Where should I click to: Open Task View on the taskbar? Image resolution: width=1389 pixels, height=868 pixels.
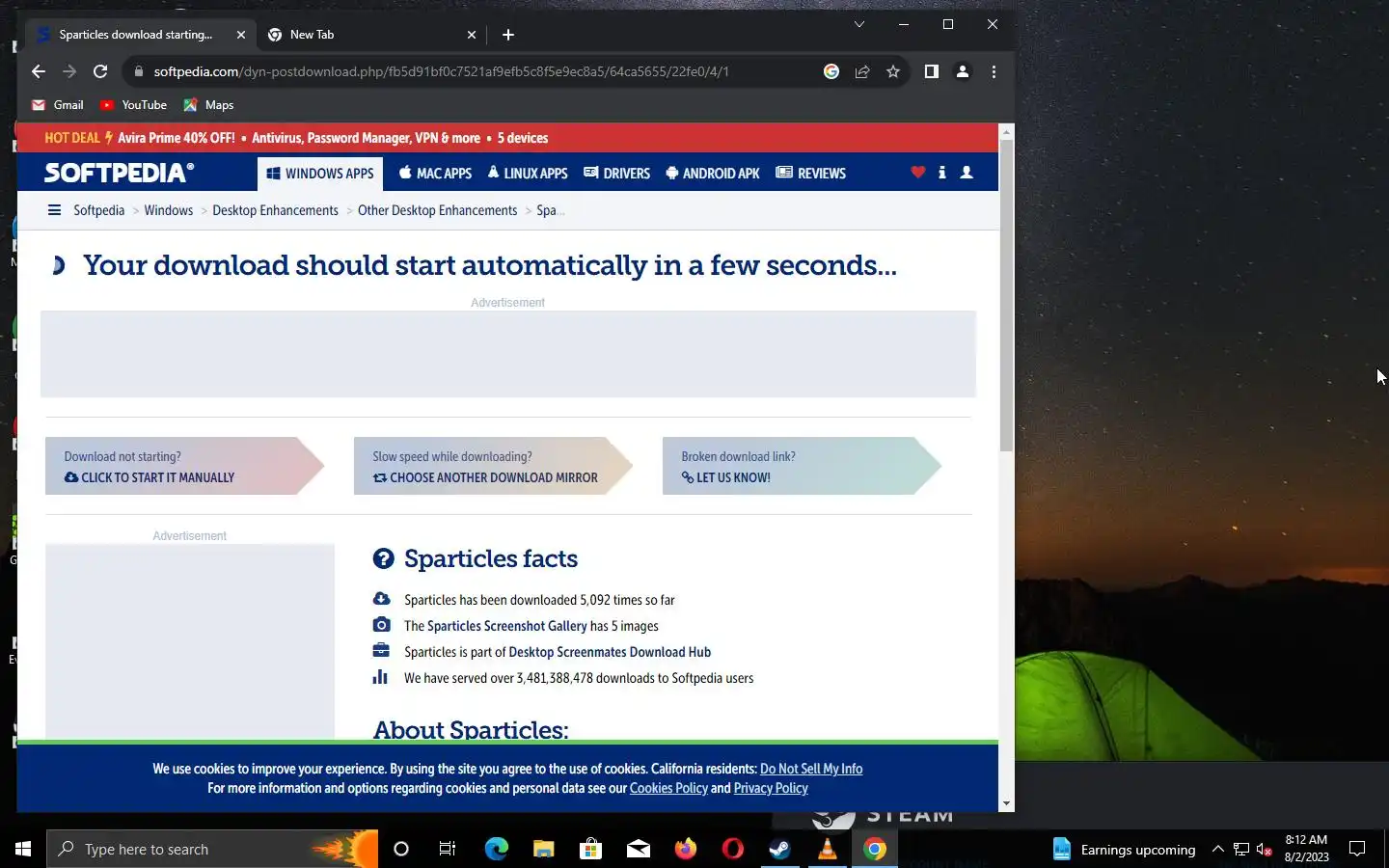point(448,849)
